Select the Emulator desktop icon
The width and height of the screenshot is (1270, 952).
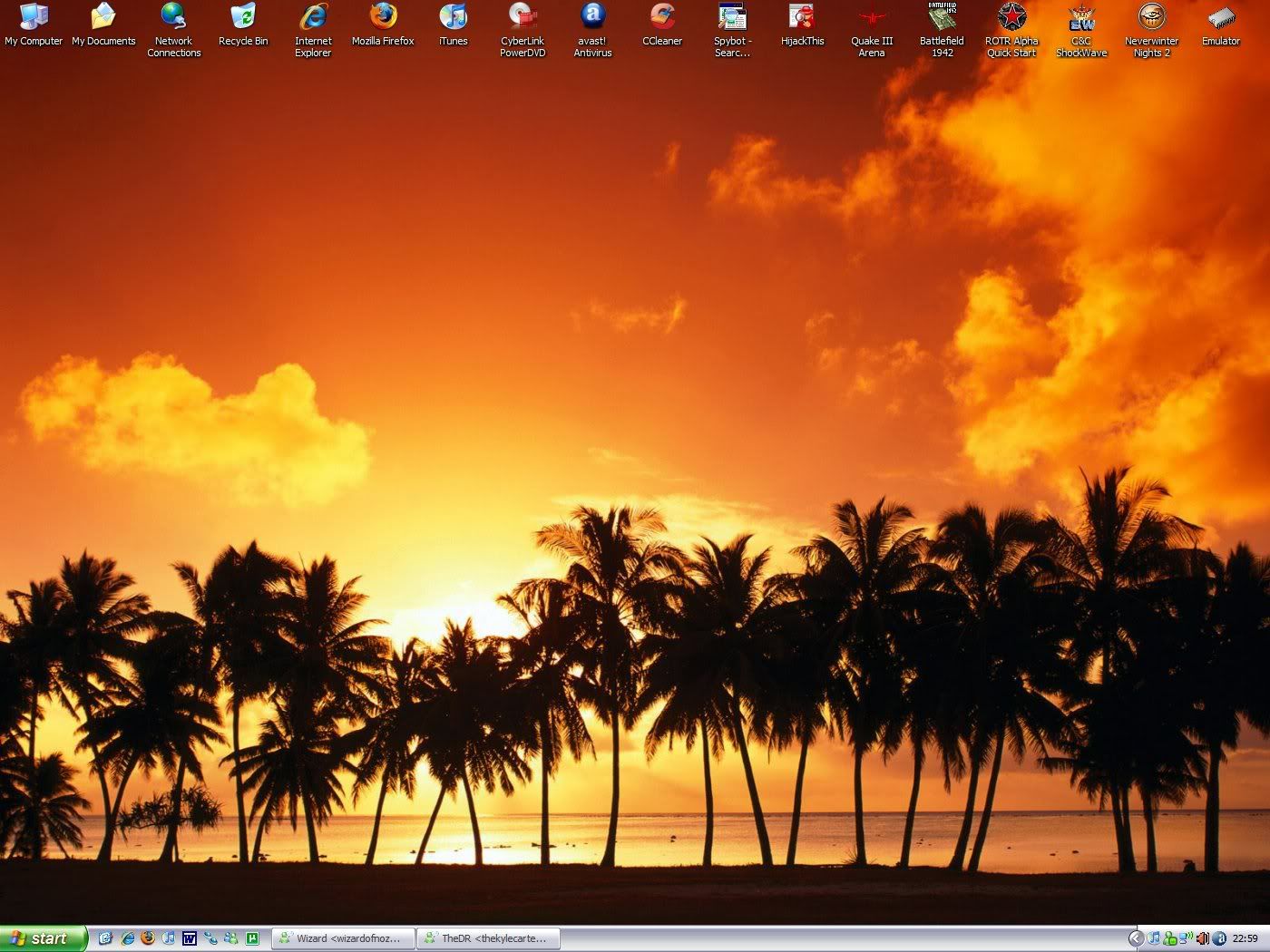[1221, 25]
